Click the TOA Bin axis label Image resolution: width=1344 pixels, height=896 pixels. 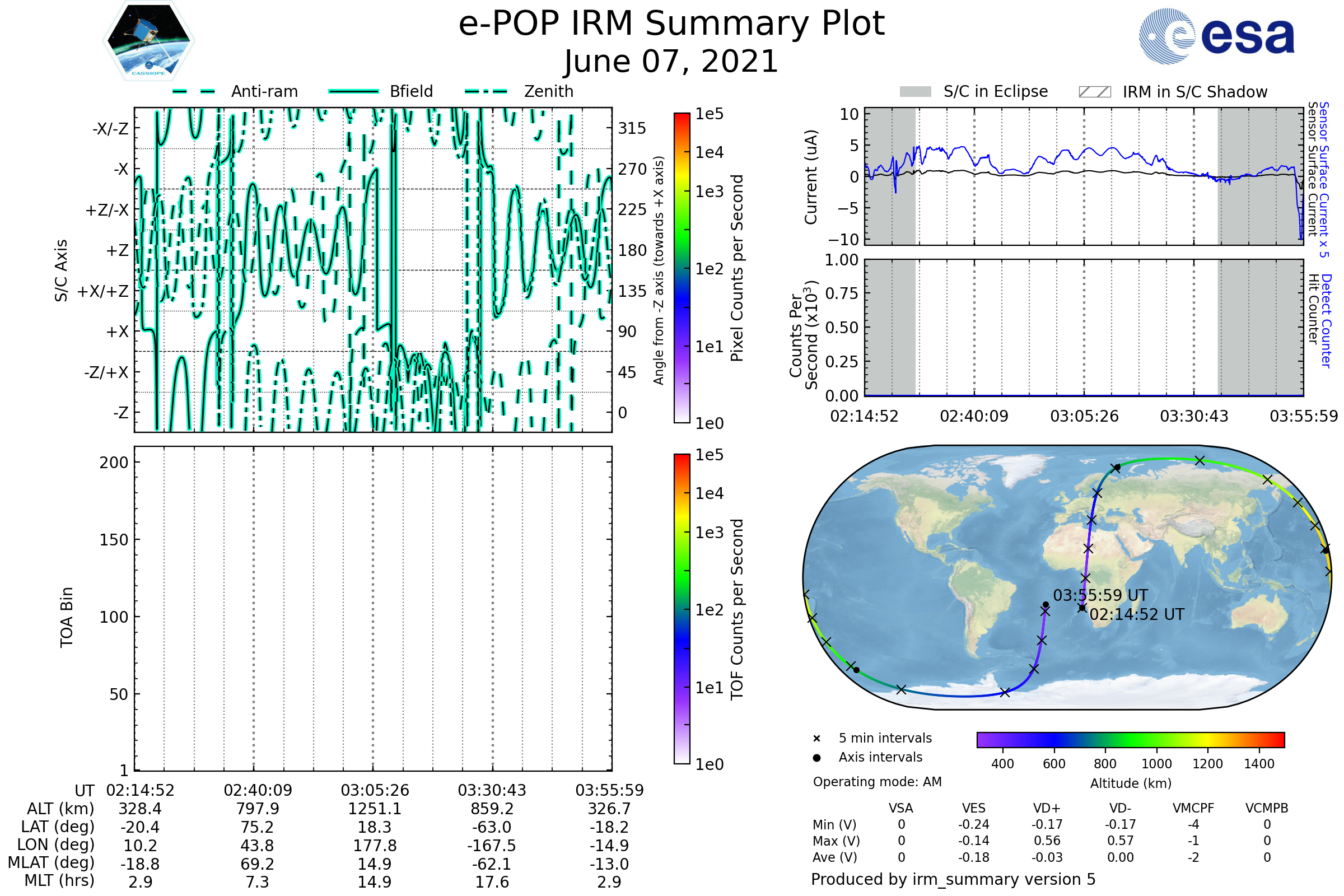tap(67, 617)
